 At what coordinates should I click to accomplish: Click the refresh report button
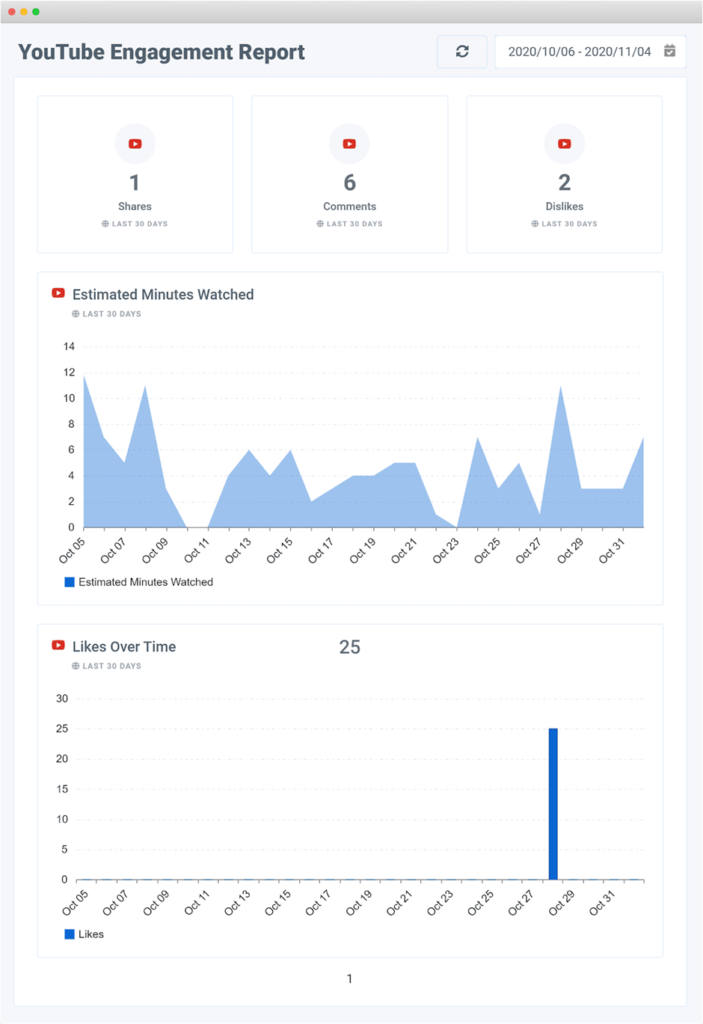(x=462, y=52)
